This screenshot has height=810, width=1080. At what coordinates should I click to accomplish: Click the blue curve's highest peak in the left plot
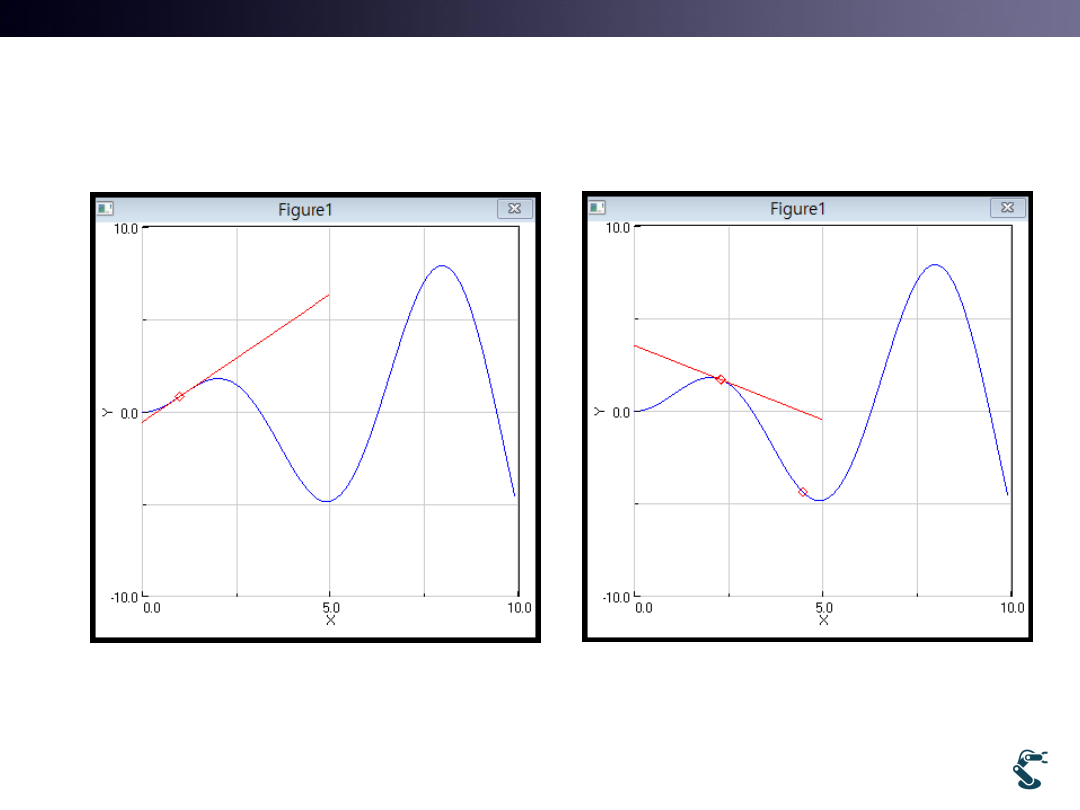coord(441,266)
